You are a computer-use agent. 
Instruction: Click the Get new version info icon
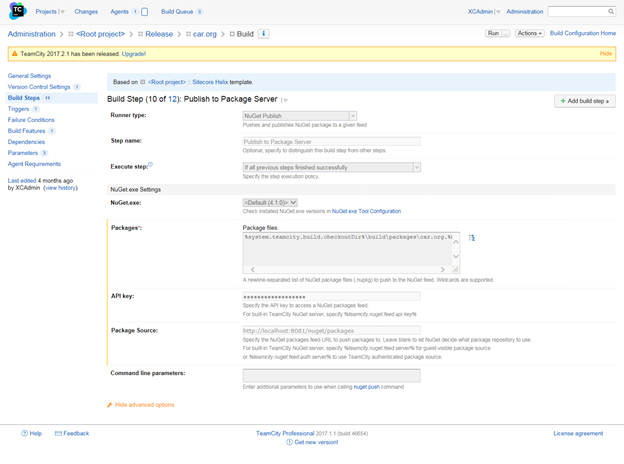289,442
